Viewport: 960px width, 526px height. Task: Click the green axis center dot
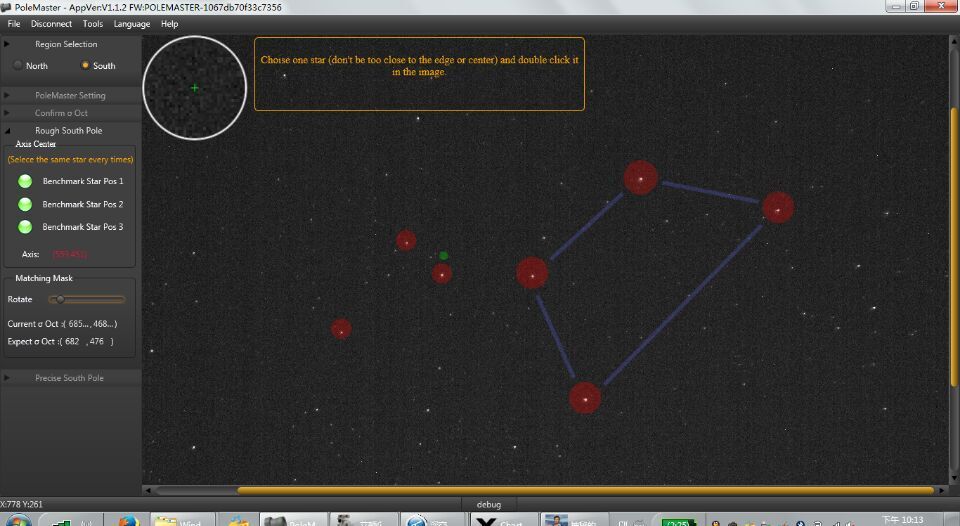(x=444, y=255)
